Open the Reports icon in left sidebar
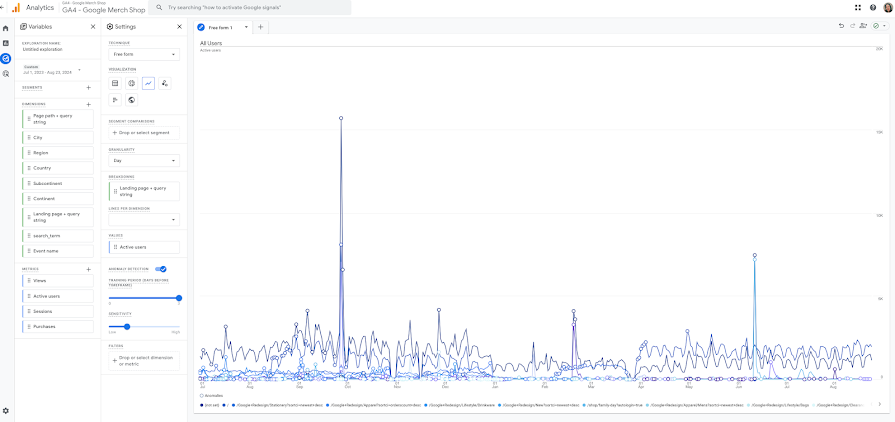Image resolution: width=895 pixels, height=422 pixels. tap(6, 43)
